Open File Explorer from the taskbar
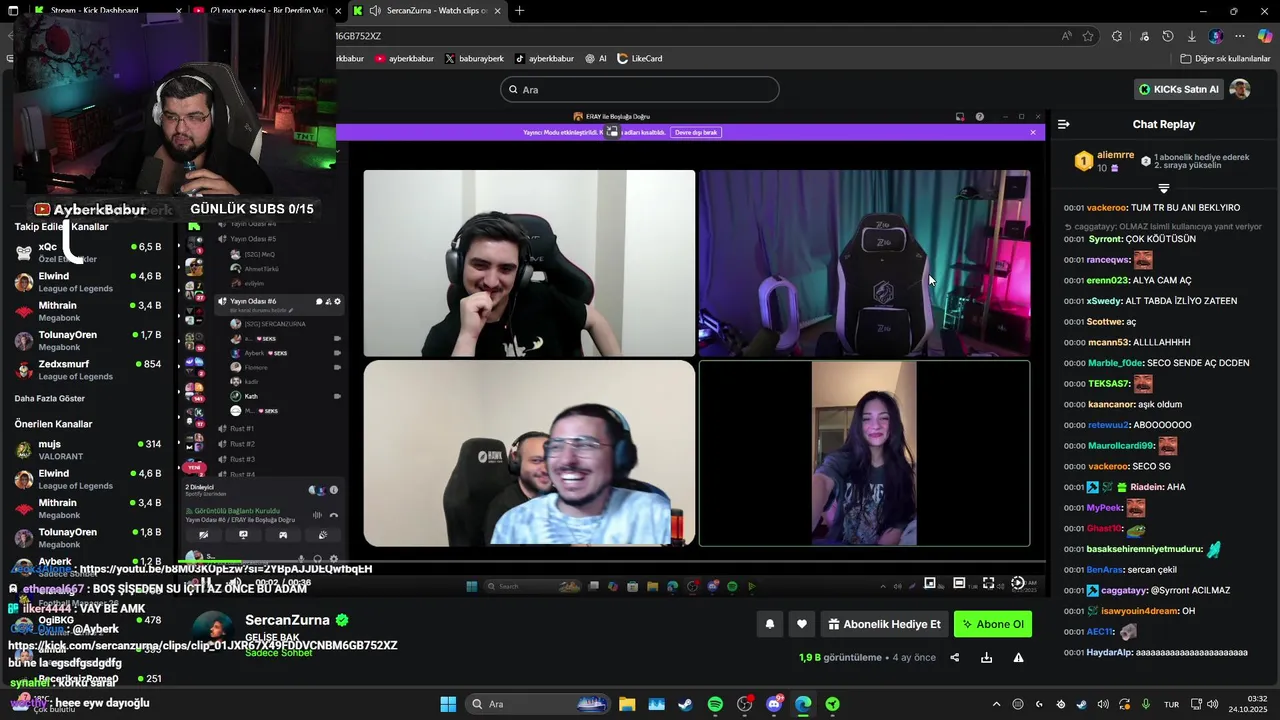This screenshot has width=1280, height=720. [x=626, y=704]
